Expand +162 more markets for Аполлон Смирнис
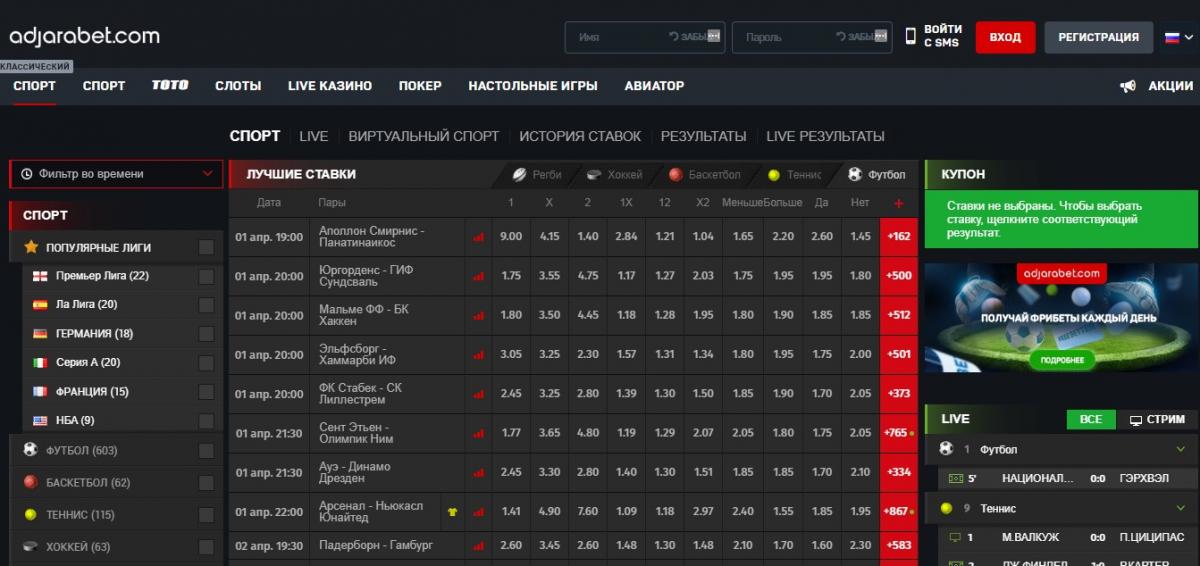Image resolution: width=1200 pixels, height=566 pixels. pos(899,237)
